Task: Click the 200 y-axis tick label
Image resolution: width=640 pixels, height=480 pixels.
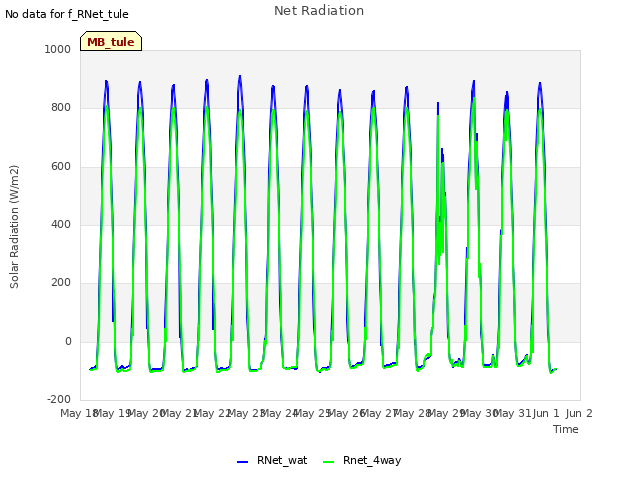Action: [61, 282]
